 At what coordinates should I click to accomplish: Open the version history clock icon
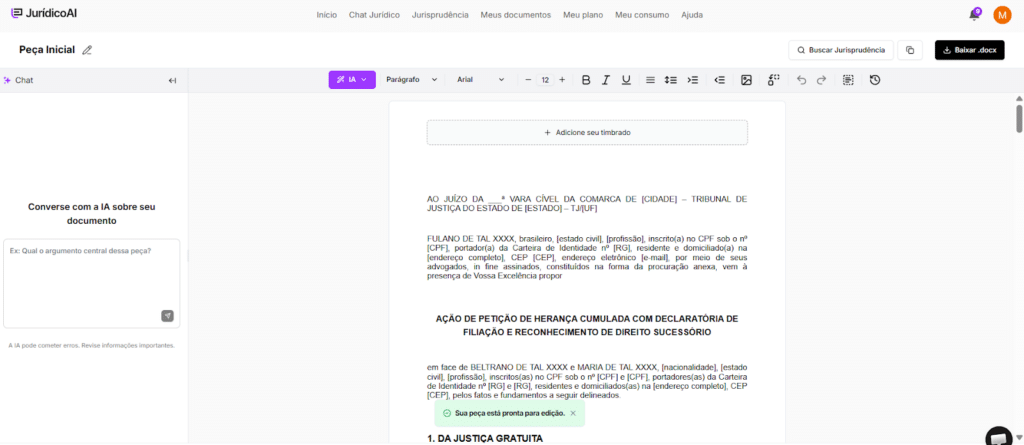(875, 80)
